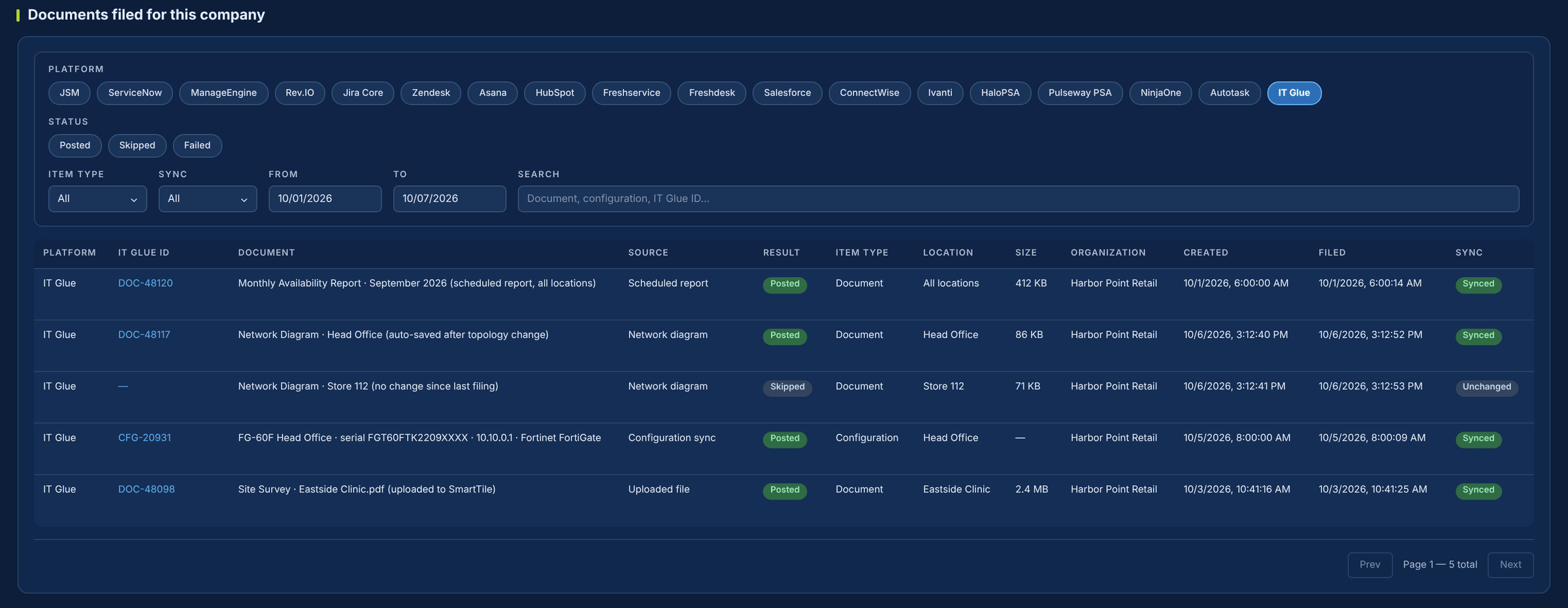Open the Item Type dropdown
This screenshot has height=608, width=1568.
(x=97, y=199)
